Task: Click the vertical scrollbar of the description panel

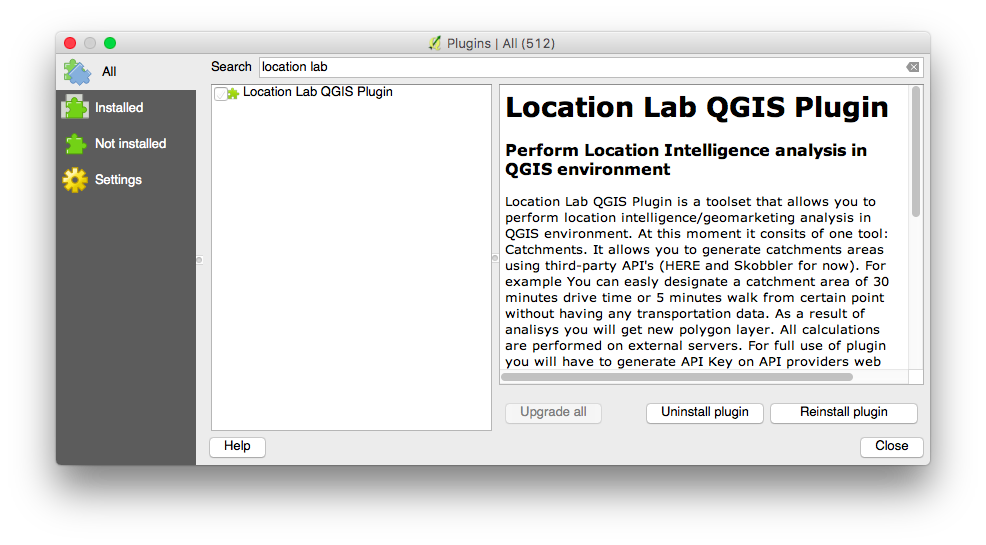Action: point(916,152)
